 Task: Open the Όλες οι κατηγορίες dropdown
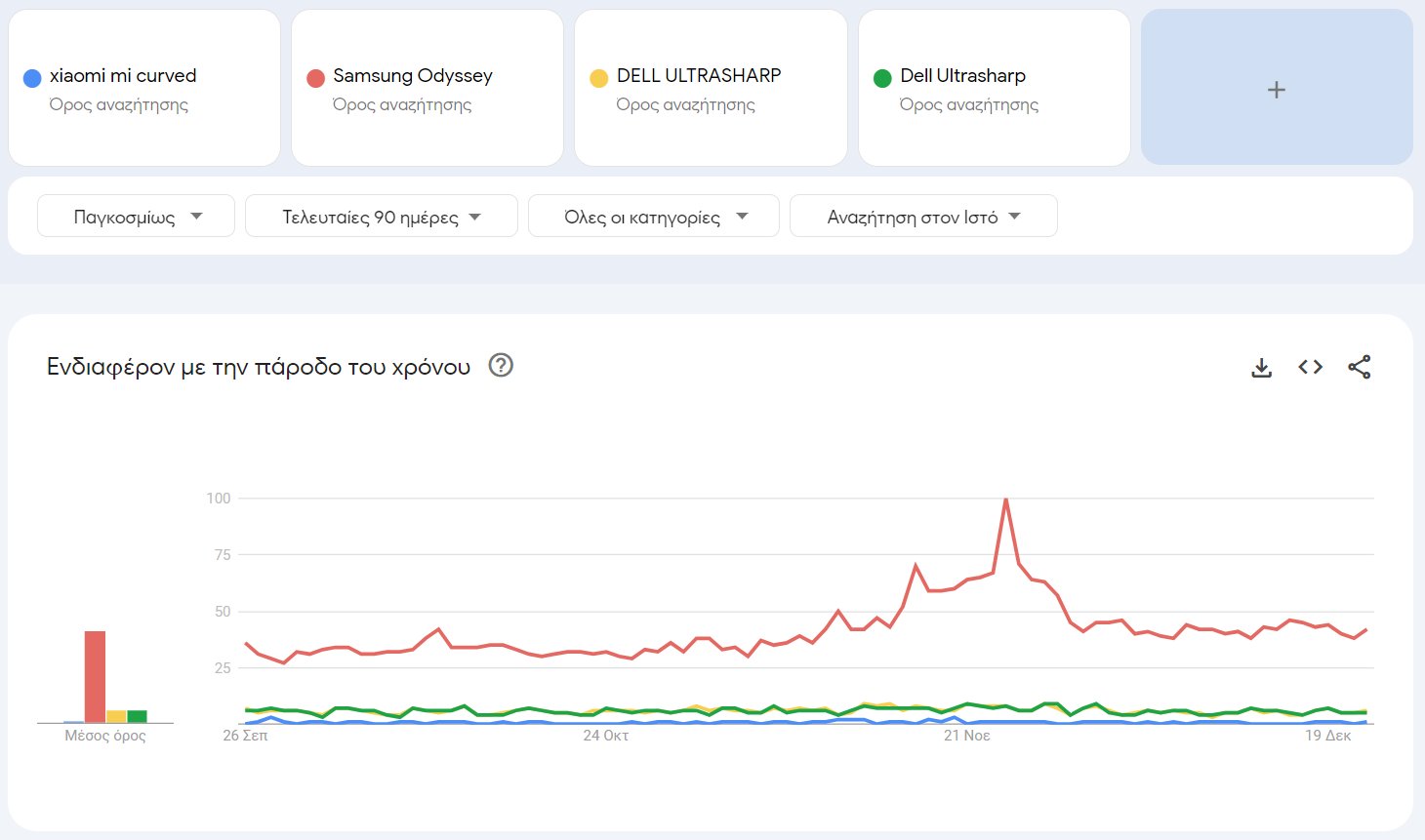click(653, 217)
